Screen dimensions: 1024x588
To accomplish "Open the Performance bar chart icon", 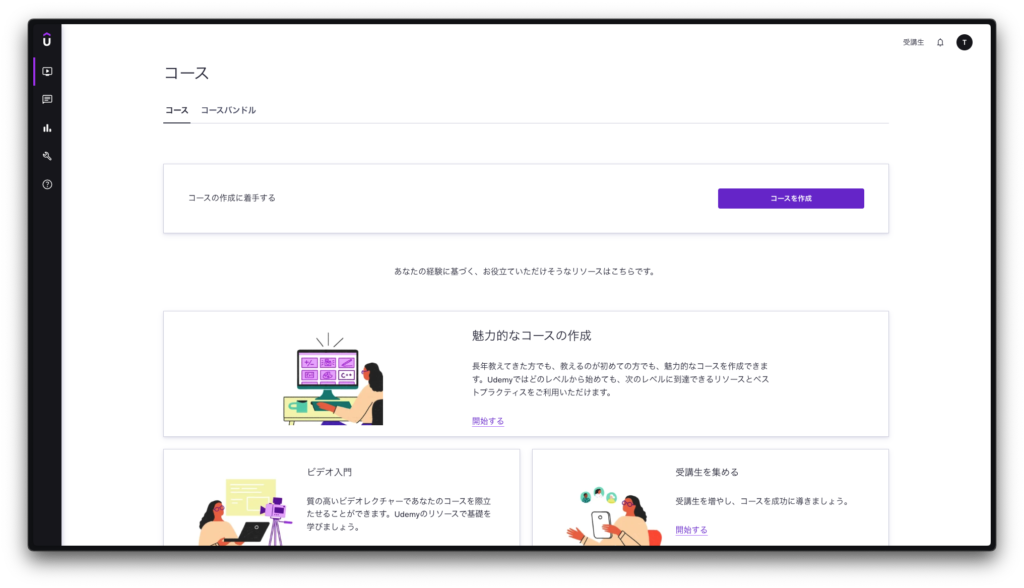I will 47,128.
